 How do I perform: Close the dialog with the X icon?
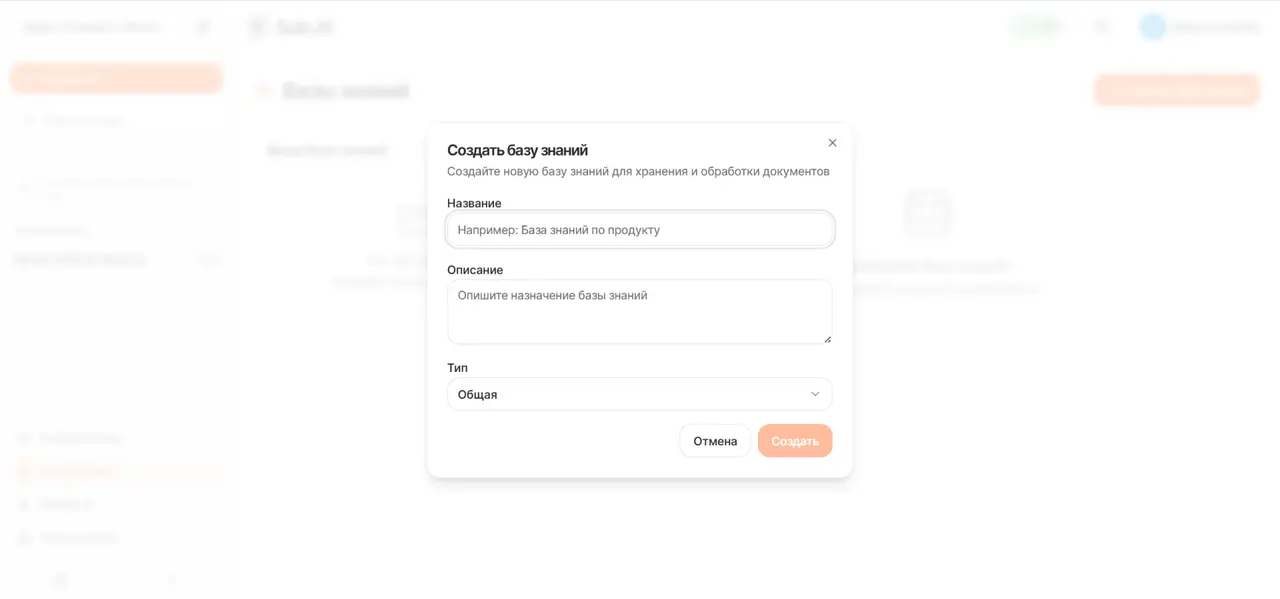832,143
